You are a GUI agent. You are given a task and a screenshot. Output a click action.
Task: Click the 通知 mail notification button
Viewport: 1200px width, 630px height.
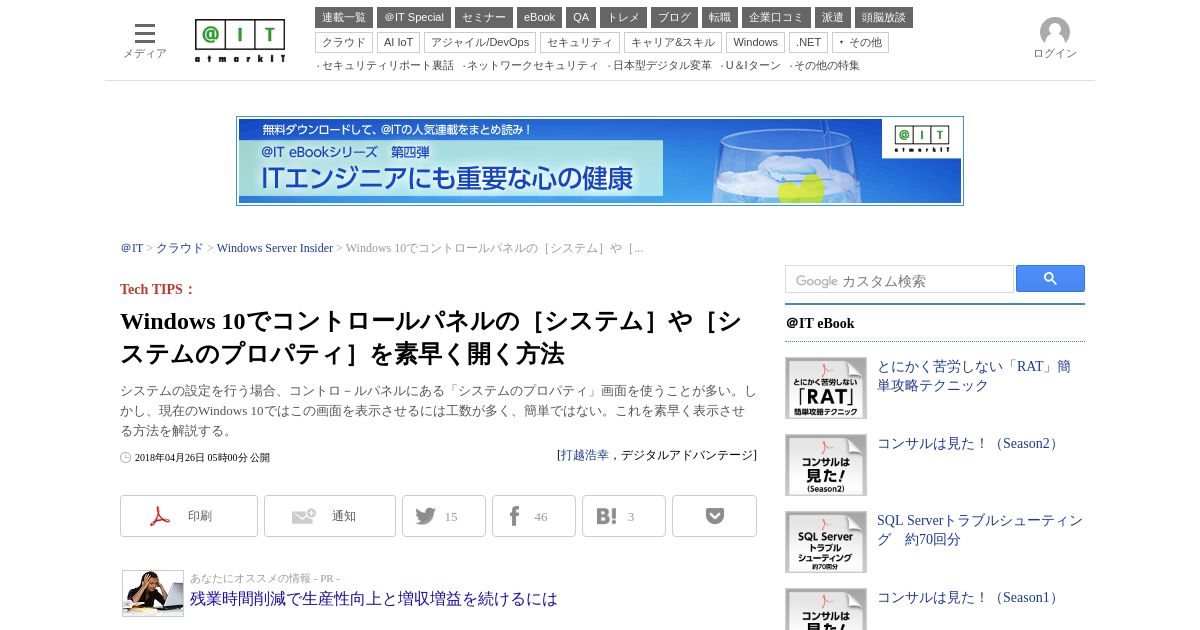coord(330,516)
